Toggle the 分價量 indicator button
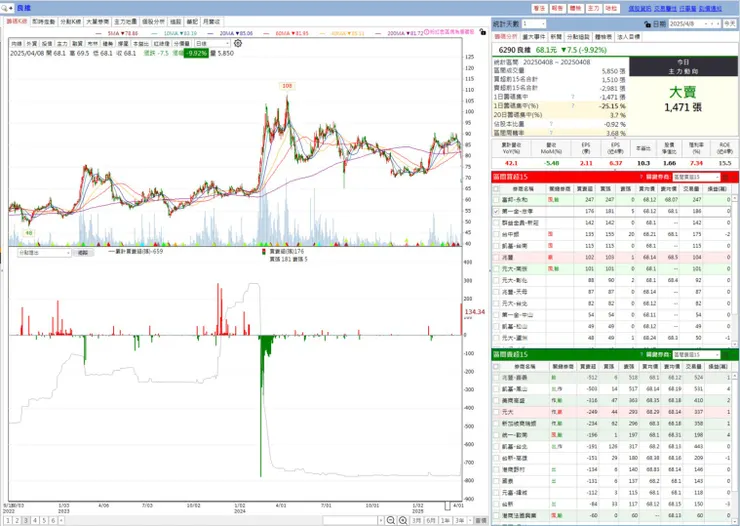The height and width of the screenshot is (526, 740). 181,43
